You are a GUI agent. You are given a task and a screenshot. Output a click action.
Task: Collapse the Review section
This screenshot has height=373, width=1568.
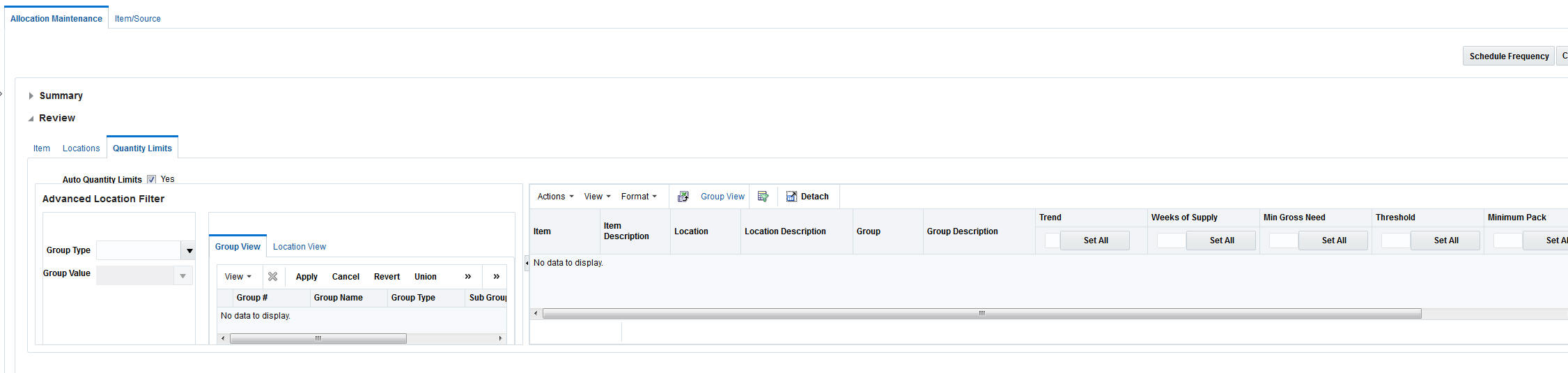pyautogui.click(x=31, y=119)
